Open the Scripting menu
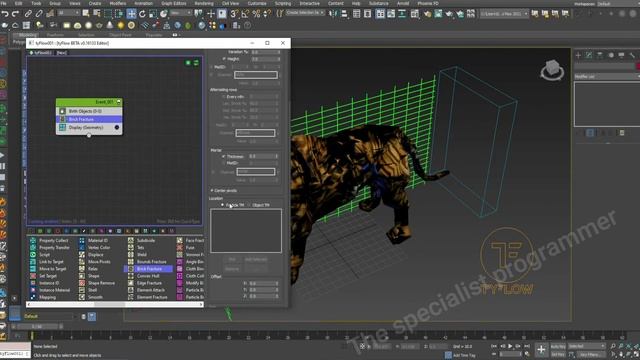This screenshot has width=640, height=360. 283,3
